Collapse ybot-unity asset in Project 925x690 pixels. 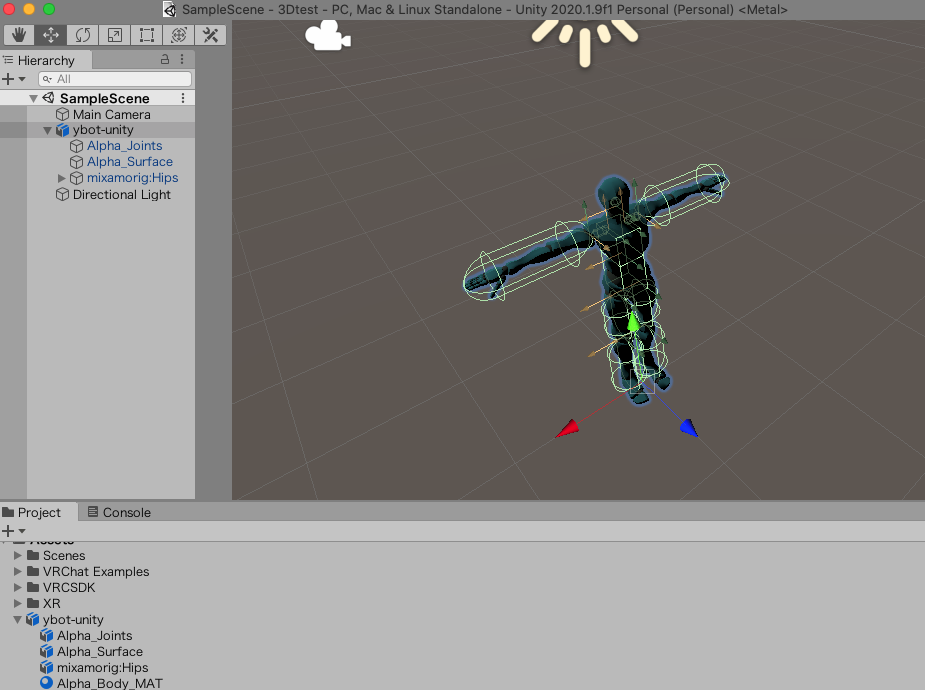click(18, 620)
